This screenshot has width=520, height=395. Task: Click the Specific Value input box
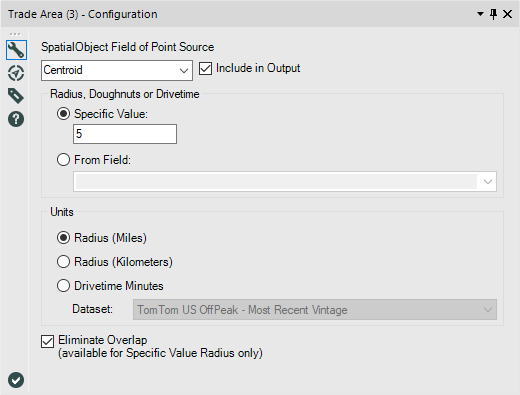125,134
